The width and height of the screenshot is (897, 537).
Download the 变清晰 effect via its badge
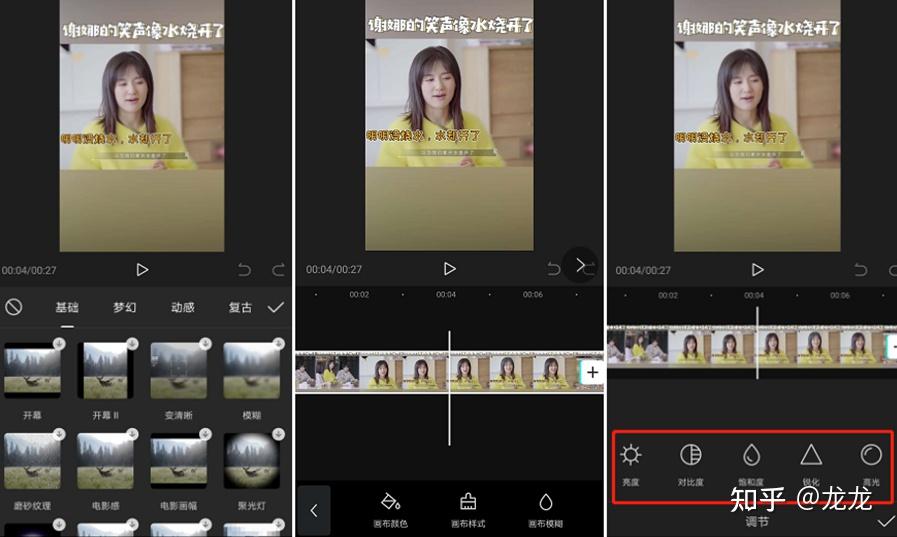tap(205, 344)
